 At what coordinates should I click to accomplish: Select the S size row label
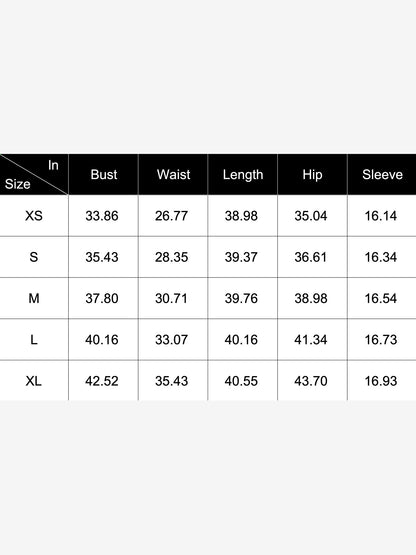point(34,257)
